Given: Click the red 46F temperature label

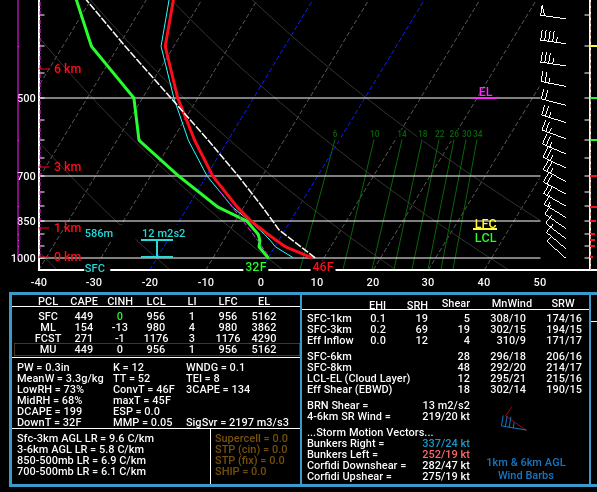Looking at the screenshot, I should tap(323, 267).
